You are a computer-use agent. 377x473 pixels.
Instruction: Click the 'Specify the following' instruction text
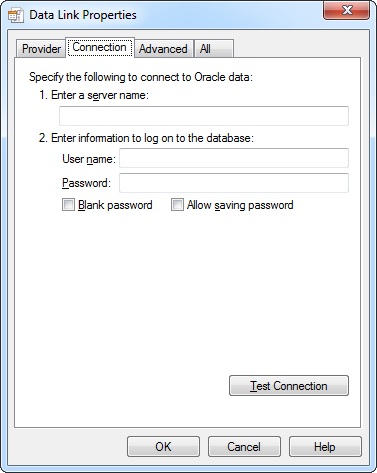141,77
